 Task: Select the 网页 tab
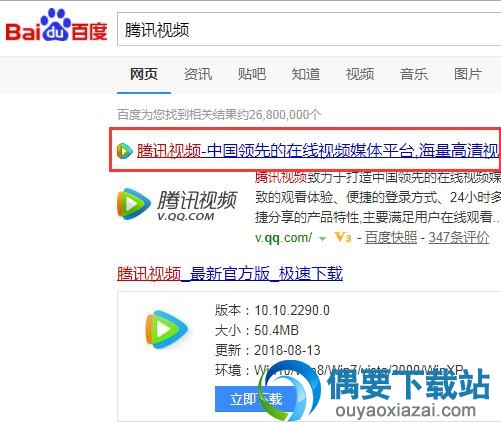click(144, 74)
